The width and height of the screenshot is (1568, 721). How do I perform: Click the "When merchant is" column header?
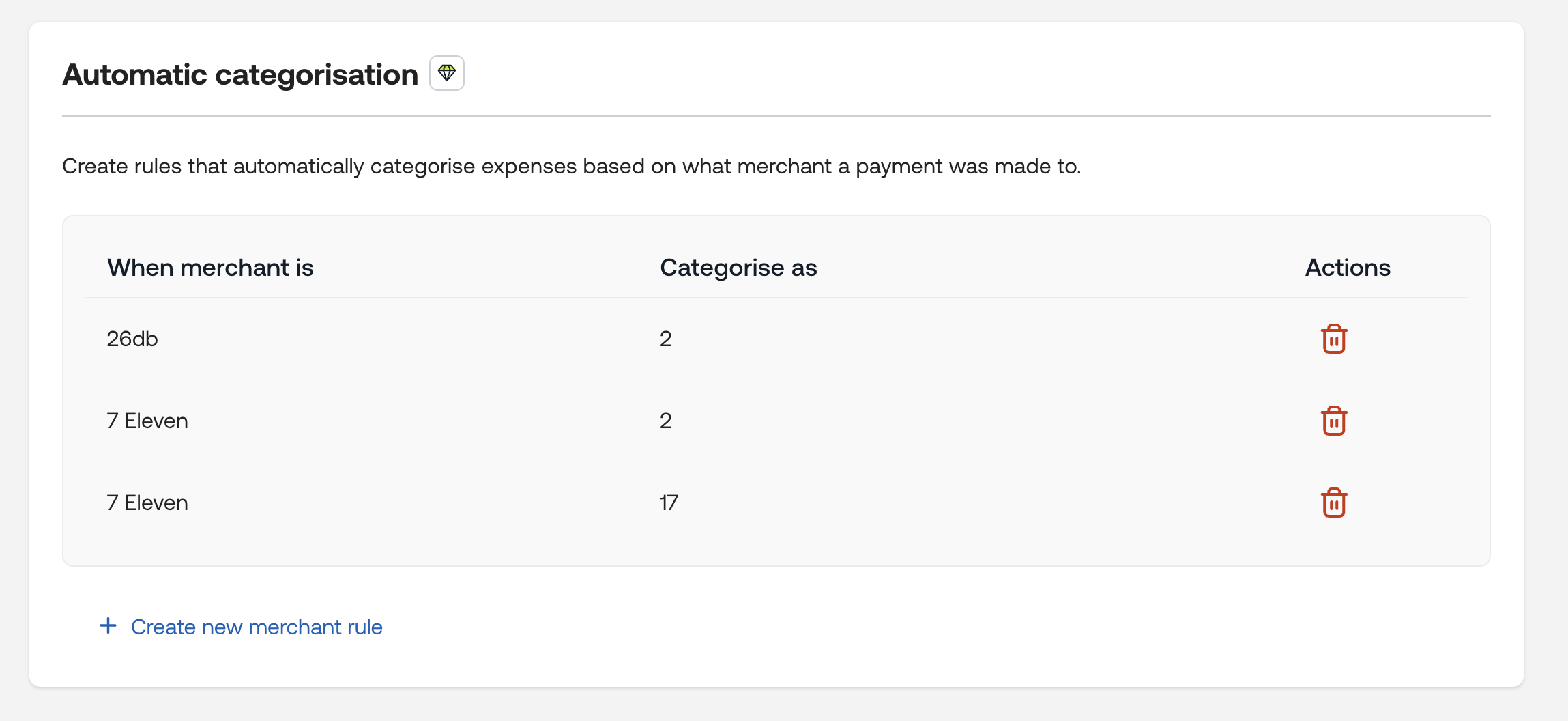click(210, 268)
